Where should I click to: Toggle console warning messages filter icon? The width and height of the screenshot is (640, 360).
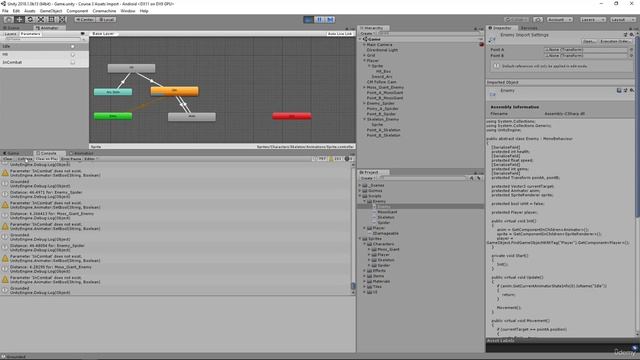[336, 159]
